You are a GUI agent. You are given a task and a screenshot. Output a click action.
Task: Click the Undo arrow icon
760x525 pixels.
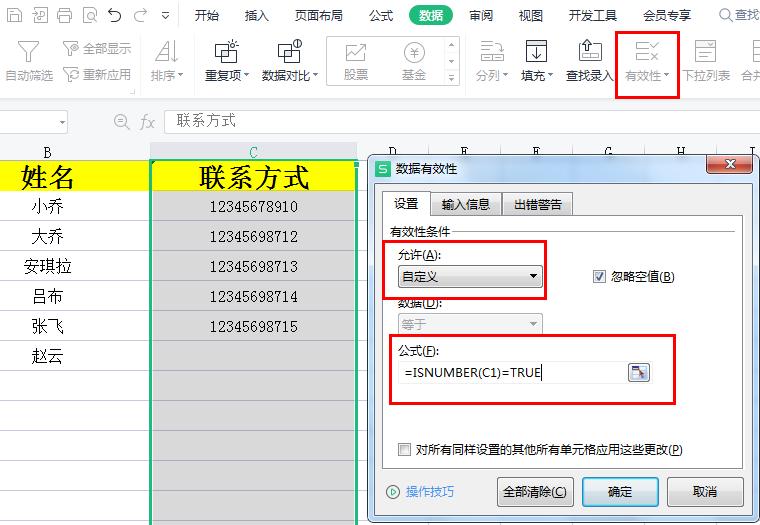pyautogui.click(x=115, y=16)
